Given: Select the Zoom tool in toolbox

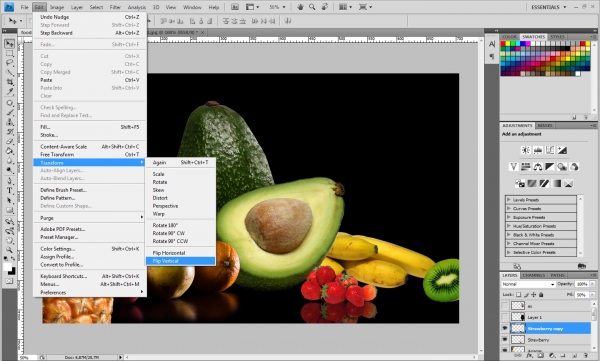Looking at the screenshot, I should tap(10, 250).
